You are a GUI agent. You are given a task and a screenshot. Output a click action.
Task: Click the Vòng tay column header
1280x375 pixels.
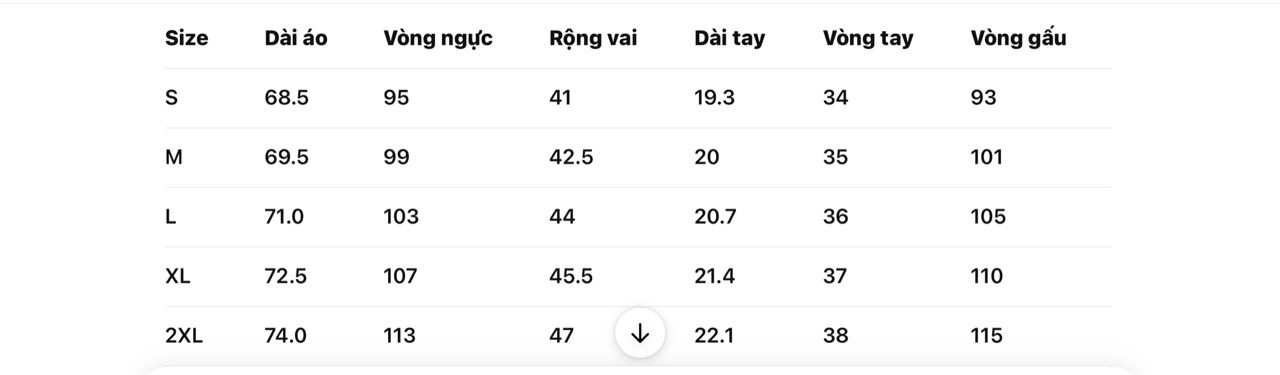[x=868, y=39]
